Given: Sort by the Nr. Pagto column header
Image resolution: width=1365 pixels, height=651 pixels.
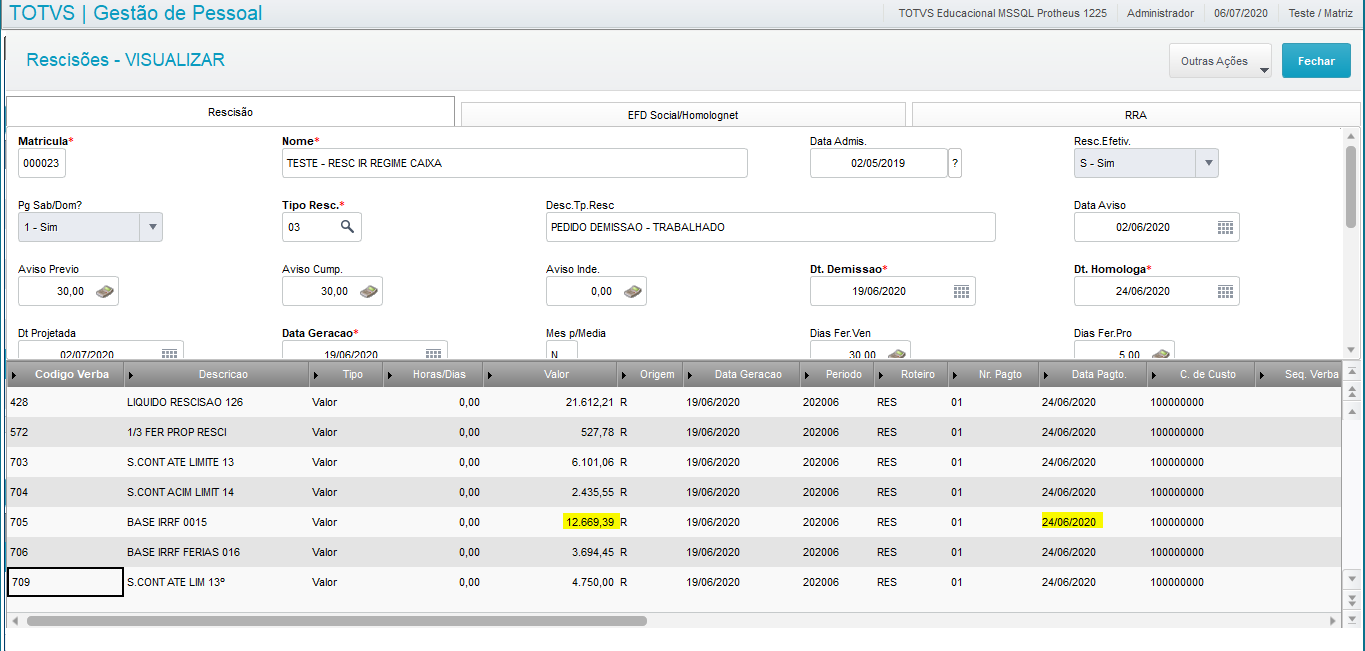Looking at the screenshot, I should [x=992, y=375].
